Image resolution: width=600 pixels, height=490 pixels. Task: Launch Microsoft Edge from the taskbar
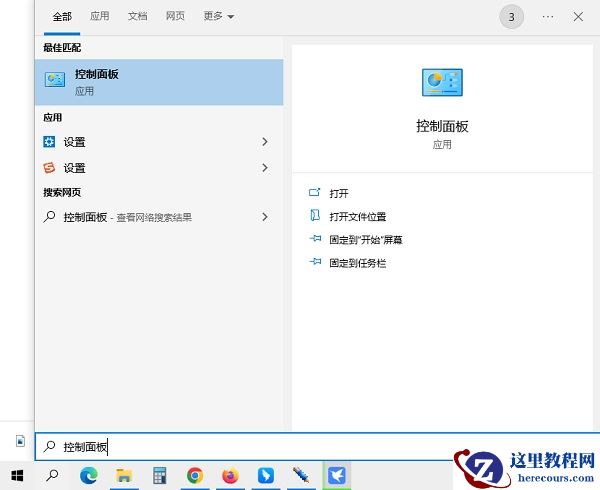[x=89, y=475]
